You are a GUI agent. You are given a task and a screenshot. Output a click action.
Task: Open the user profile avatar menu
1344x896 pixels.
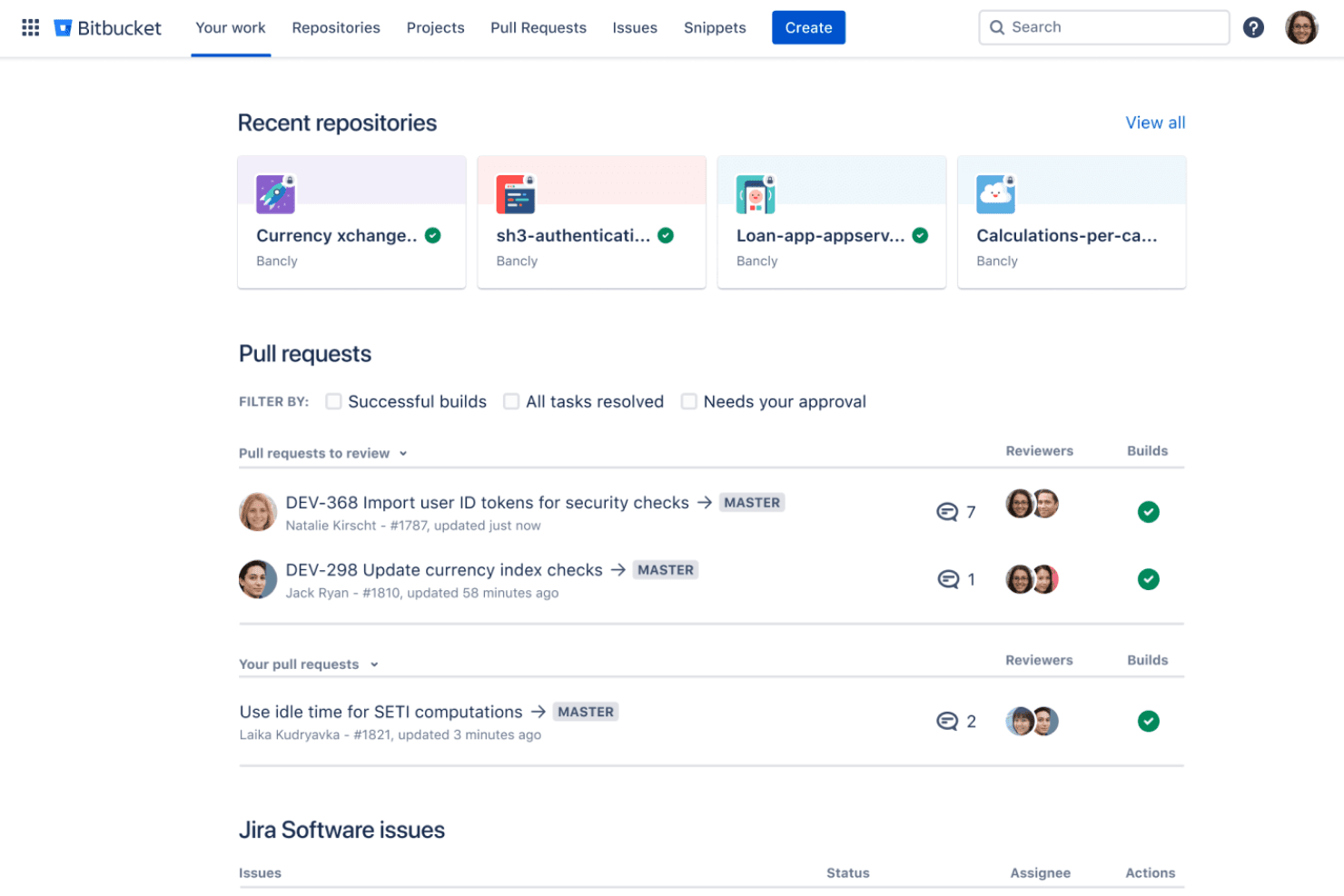(x=1301, y=27)
